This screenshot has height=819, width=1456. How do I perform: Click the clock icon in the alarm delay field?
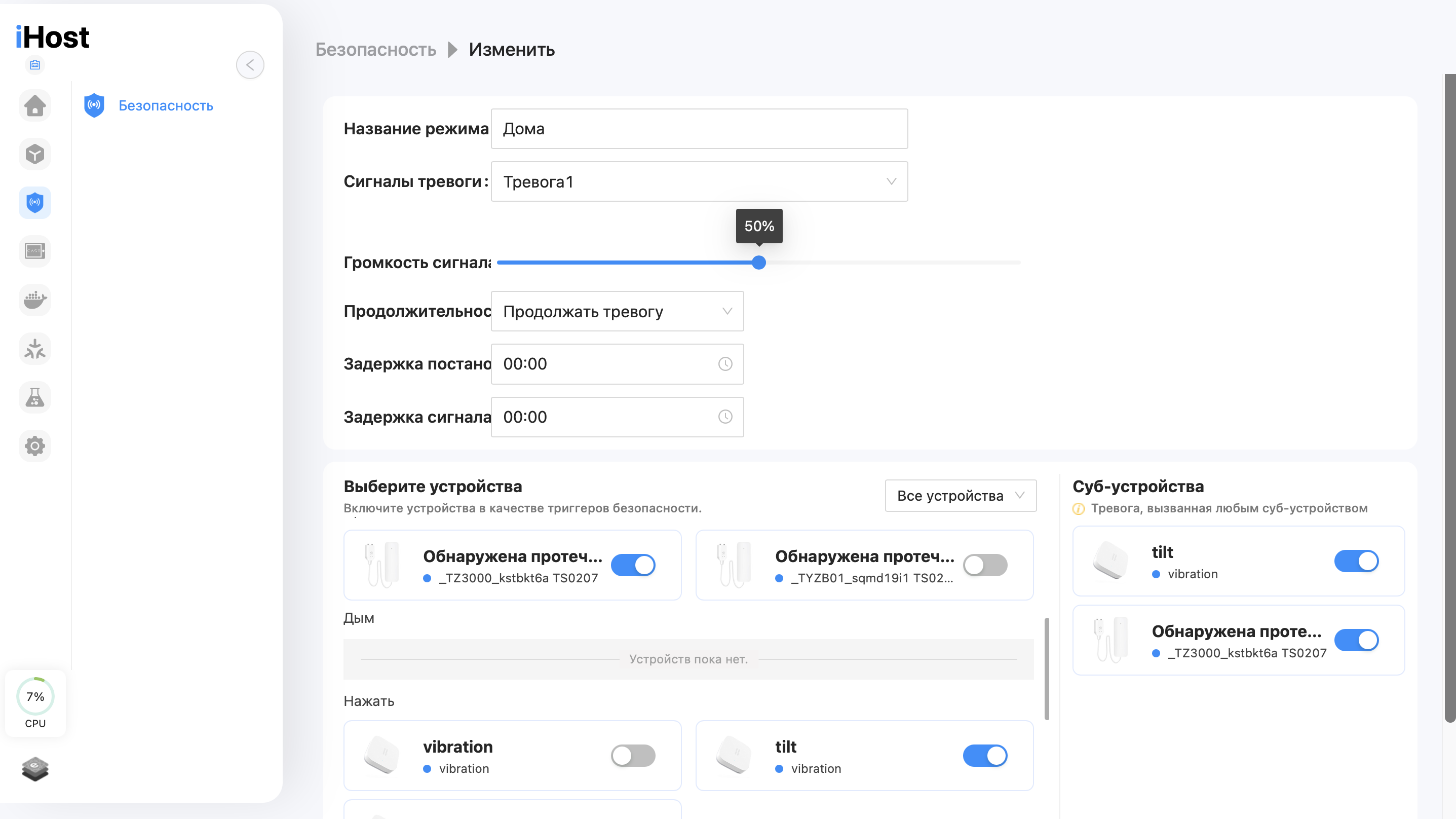pos(725,417)
